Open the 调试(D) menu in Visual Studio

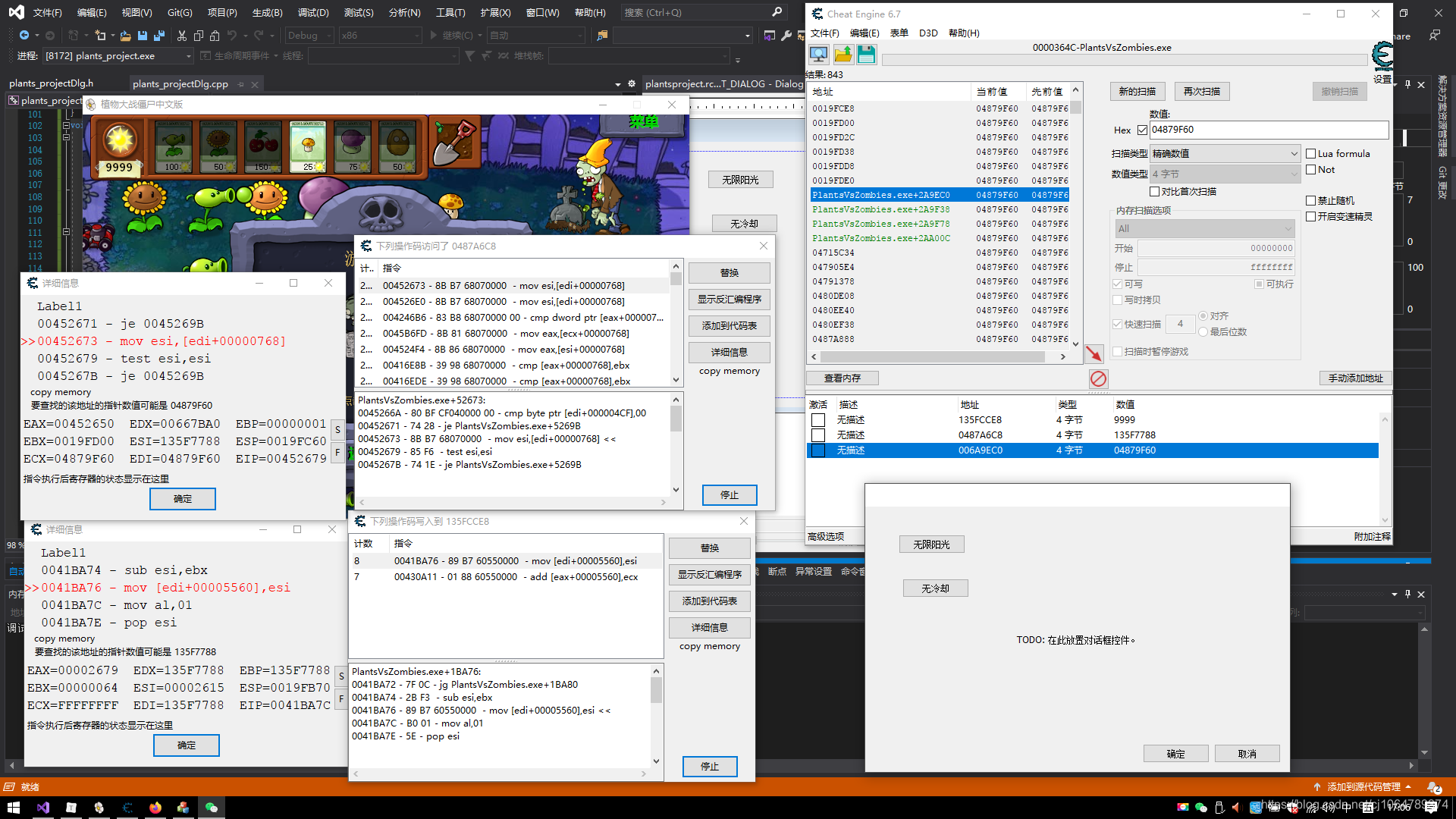click(313, 13)
